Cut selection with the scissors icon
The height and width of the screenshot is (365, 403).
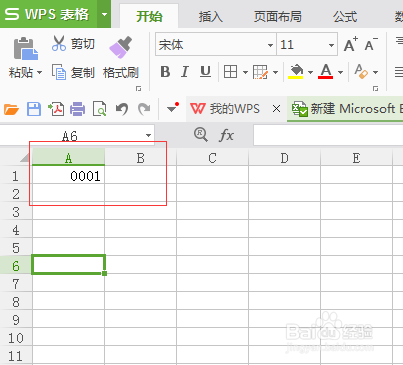pyautogui.click(x=59, y=44)
